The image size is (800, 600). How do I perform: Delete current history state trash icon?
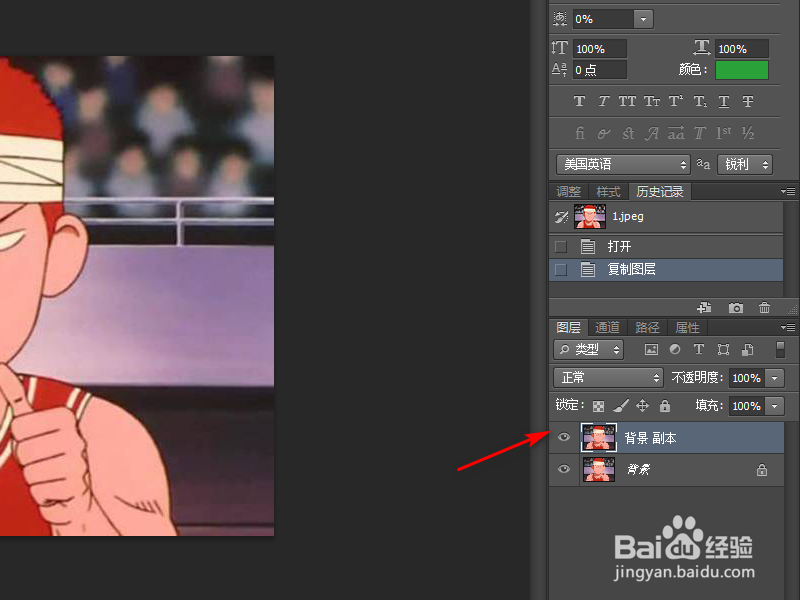[764, 308]
